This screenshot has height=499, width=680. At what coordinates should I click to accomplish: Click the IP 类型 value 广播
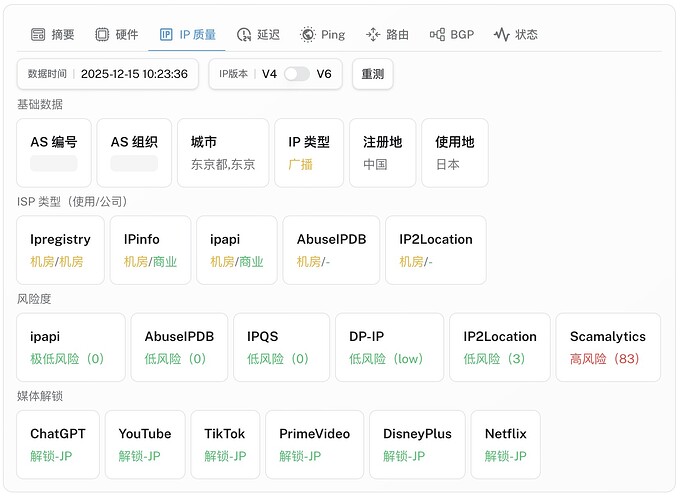301,165
